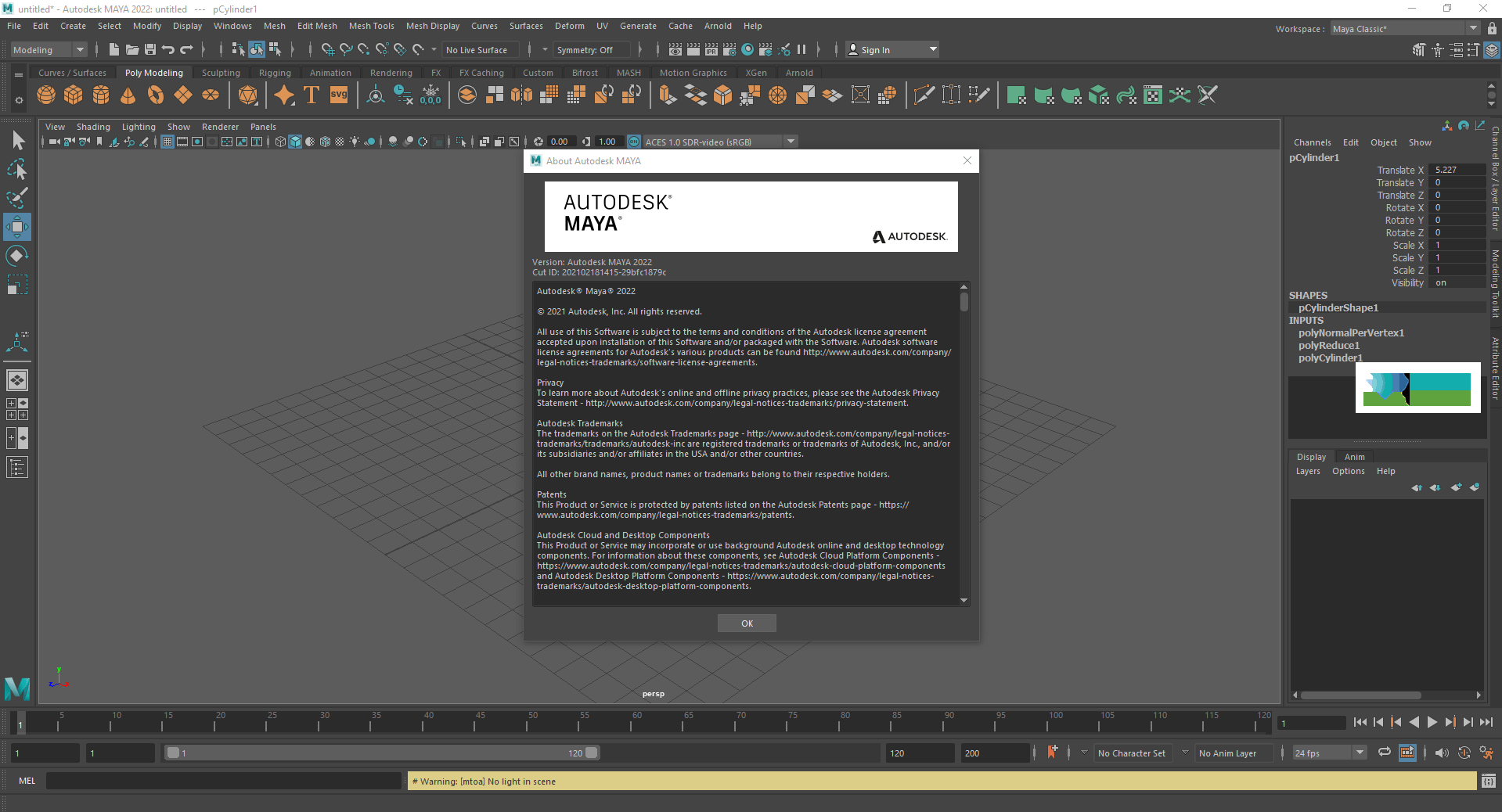Toggle smooth shade all in viewport
Screen dimensions: 1502x812
[295, 142]
